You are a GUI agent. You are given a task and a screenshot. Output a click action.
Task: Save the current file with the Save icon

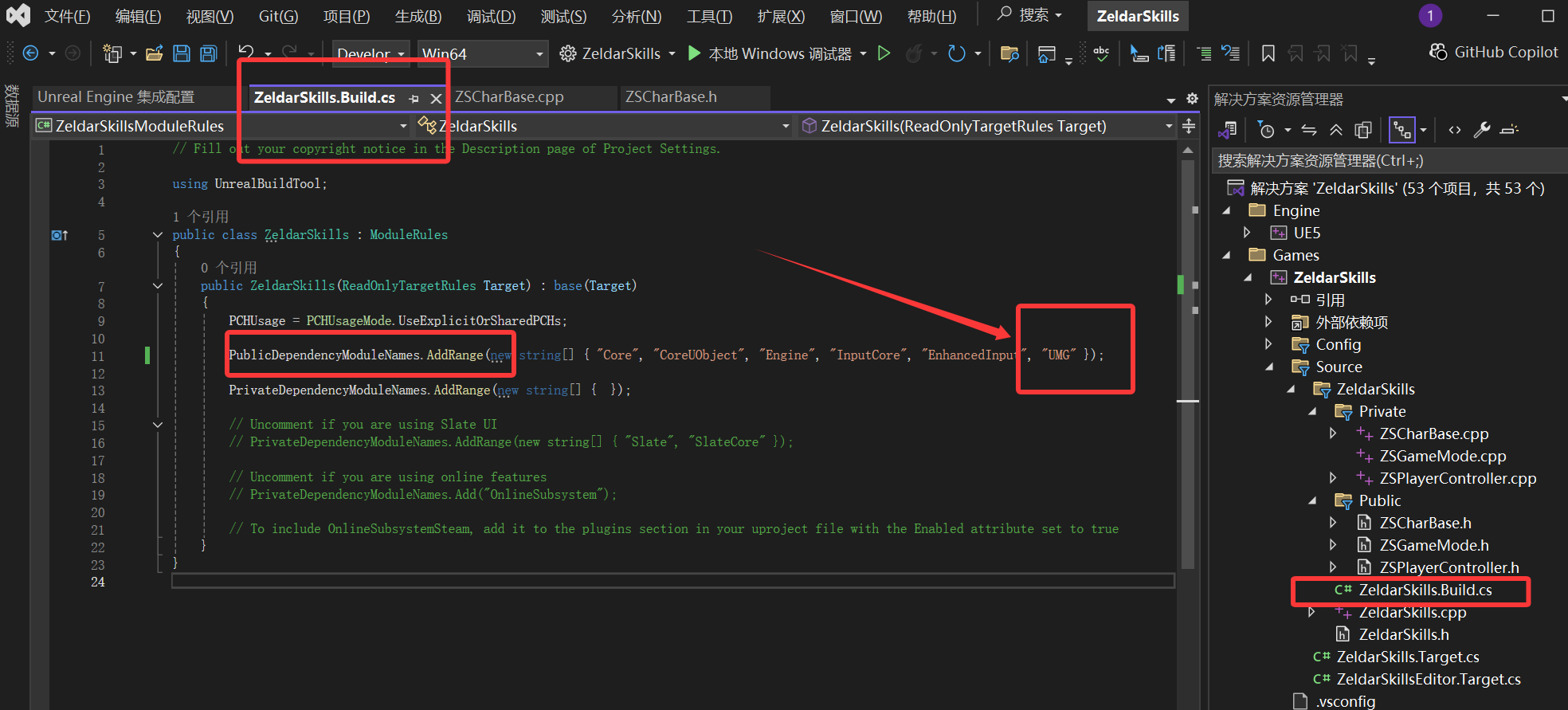(x=182, y=53)
